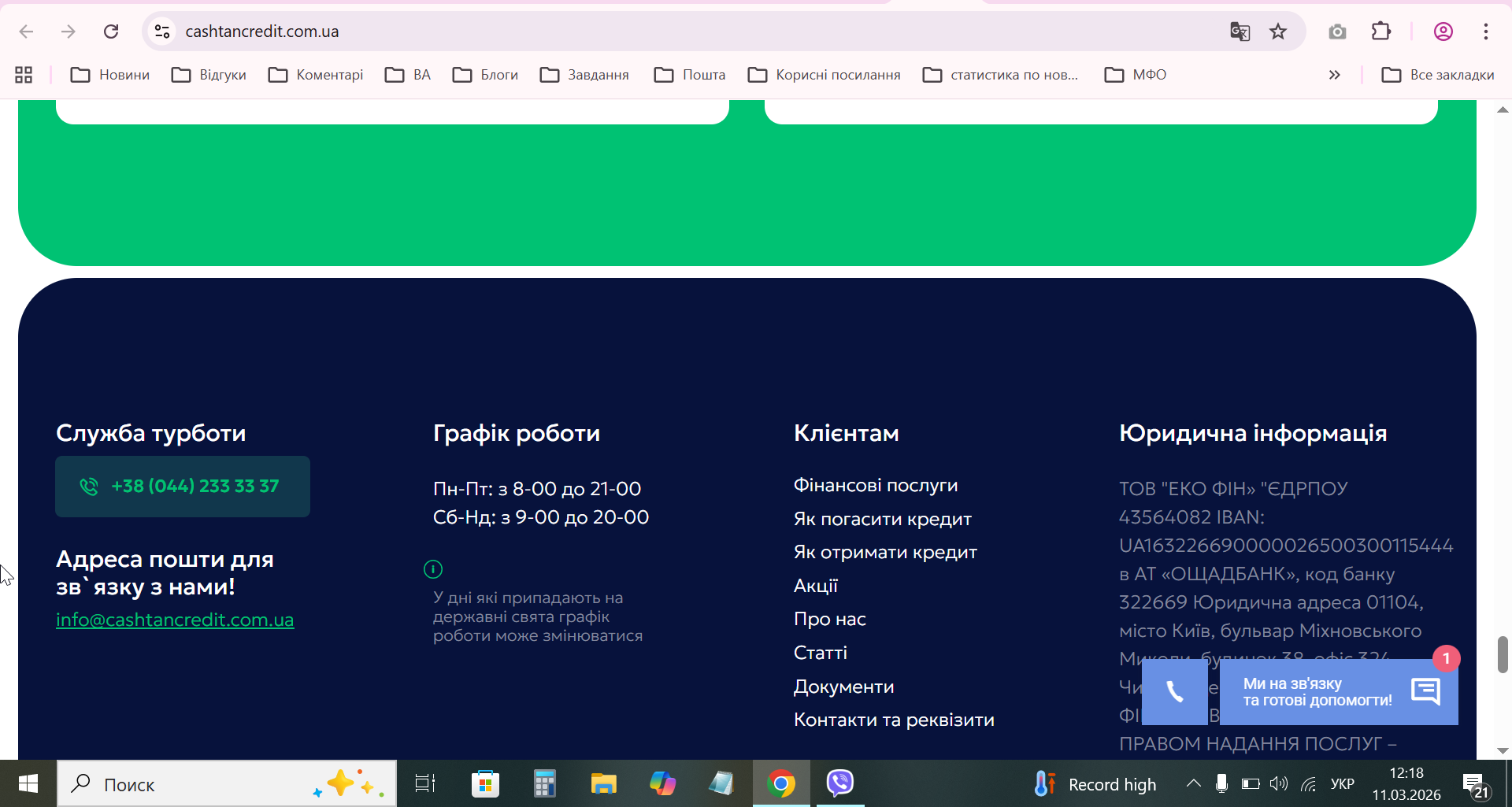Open the camera screenshot tool icon

(x=1337, y=31)
